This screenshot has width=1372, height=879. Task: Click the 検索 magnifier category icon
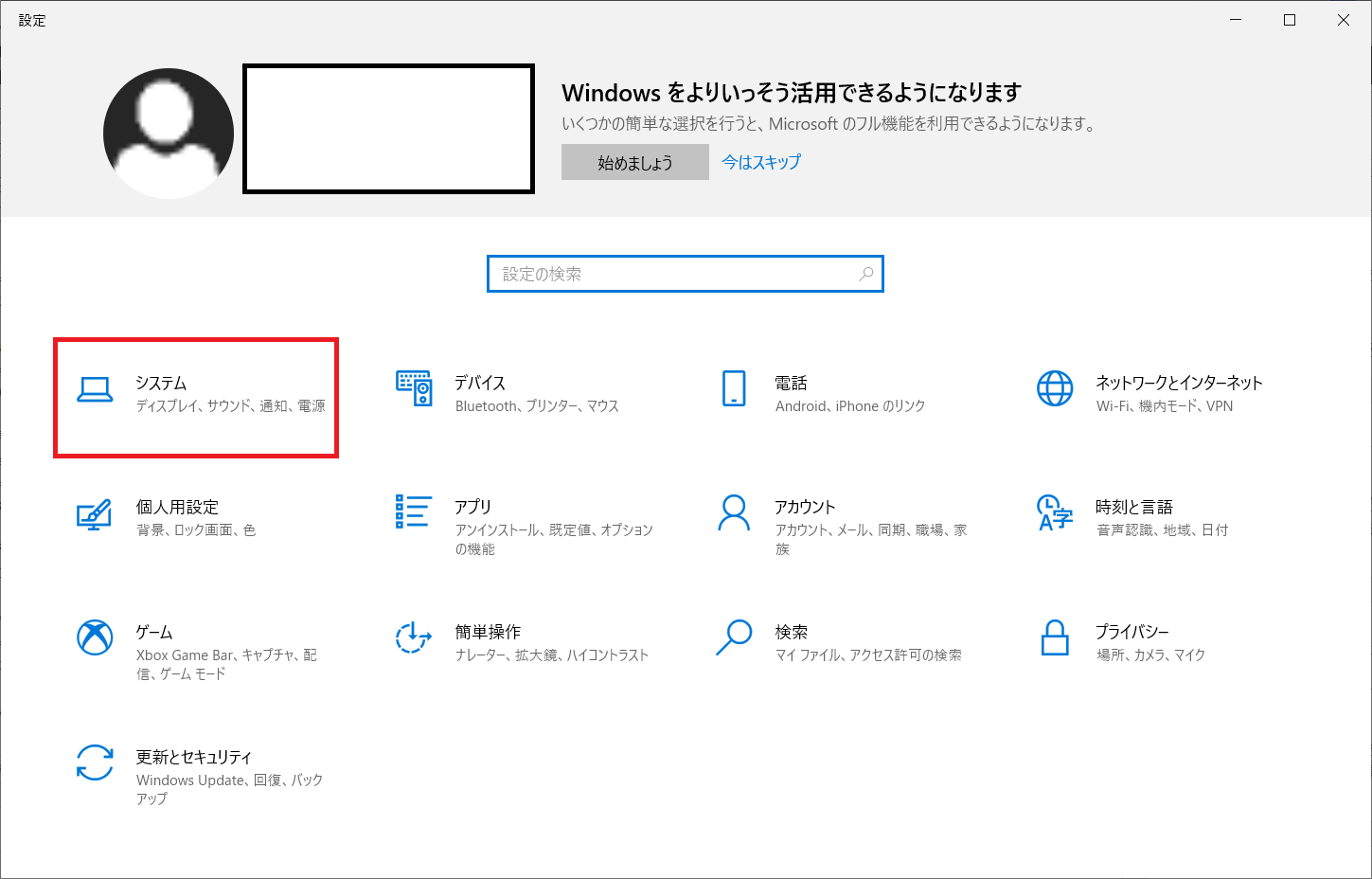tap(734, 637)
